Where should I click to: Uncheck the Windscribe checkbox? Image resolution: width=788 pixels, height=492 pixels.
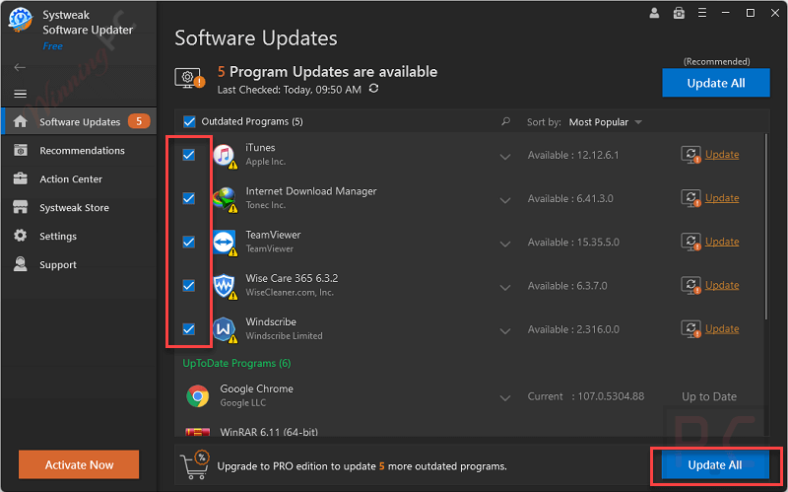[189, 329]
